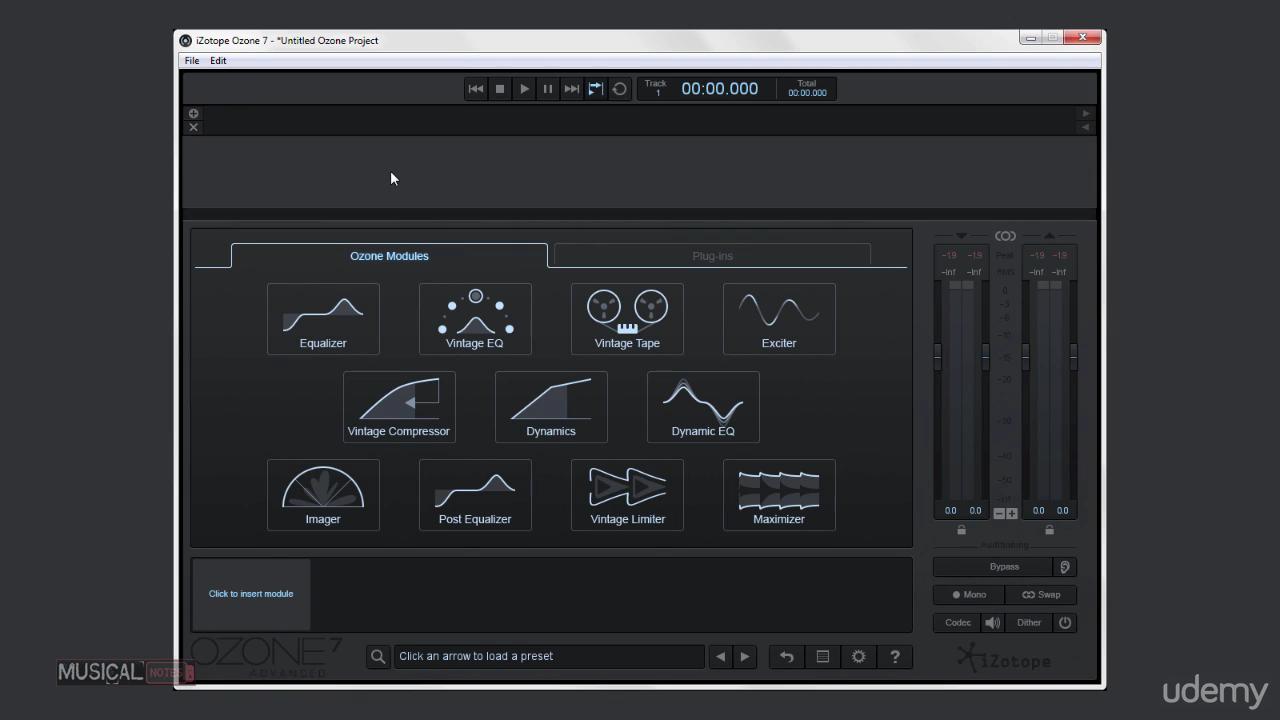Load previous preset with left arrow
This screenshot has height=720, width=1280.
coord(720,656)
